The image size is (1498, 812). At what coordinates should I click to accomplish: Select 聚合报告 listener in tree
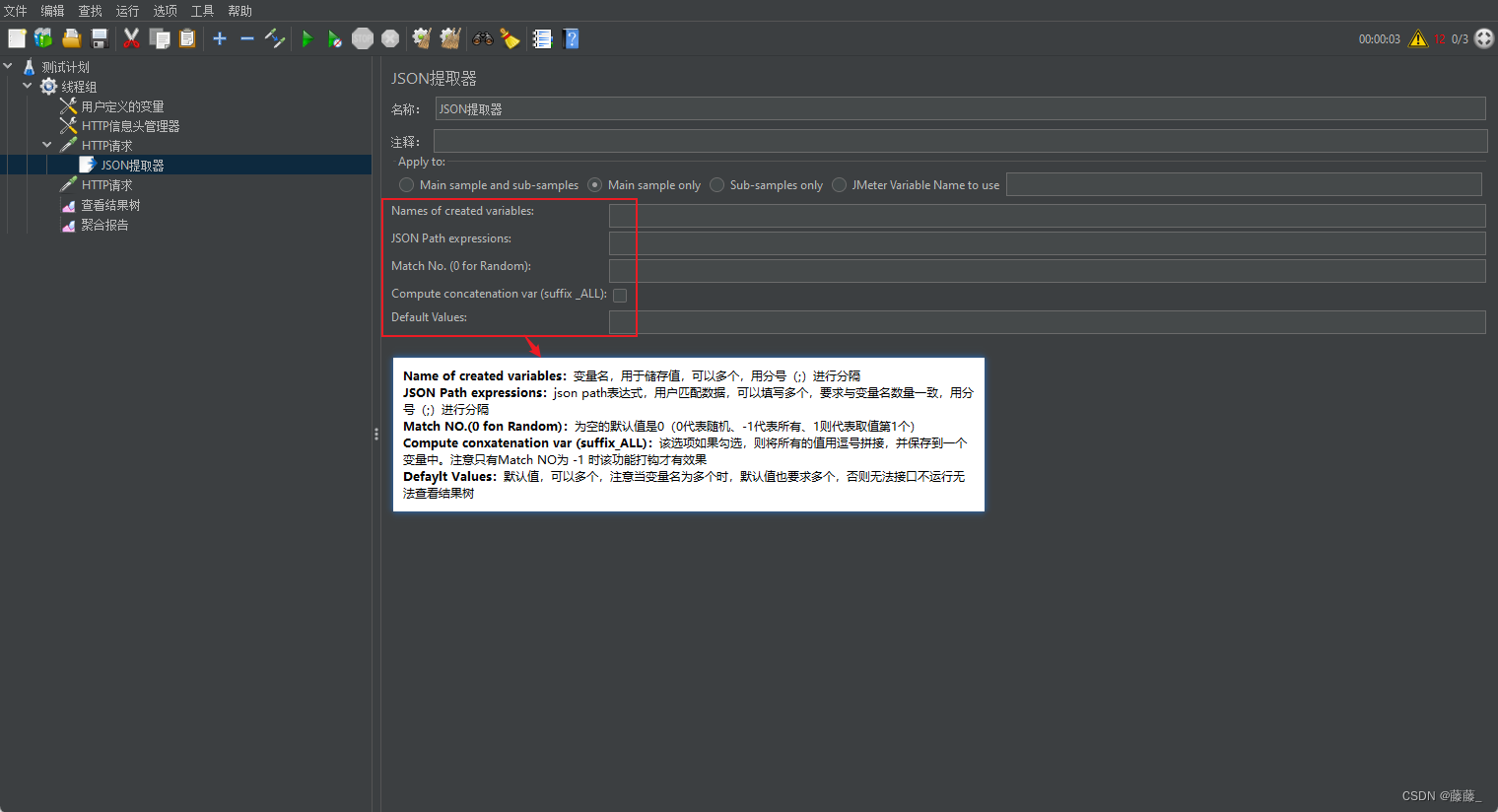click(x=104, y=225)
